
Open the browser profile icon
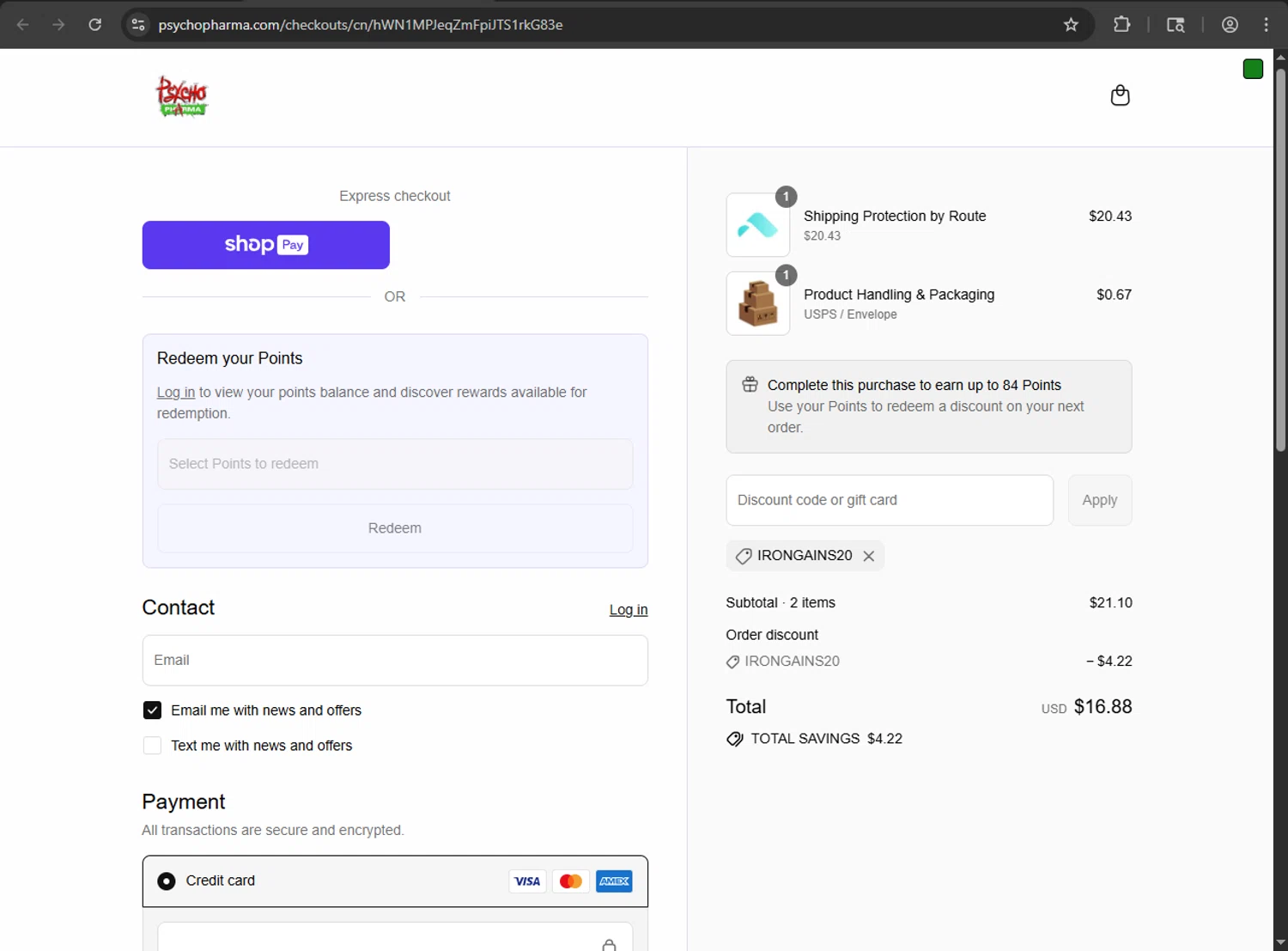point(1230,25)
